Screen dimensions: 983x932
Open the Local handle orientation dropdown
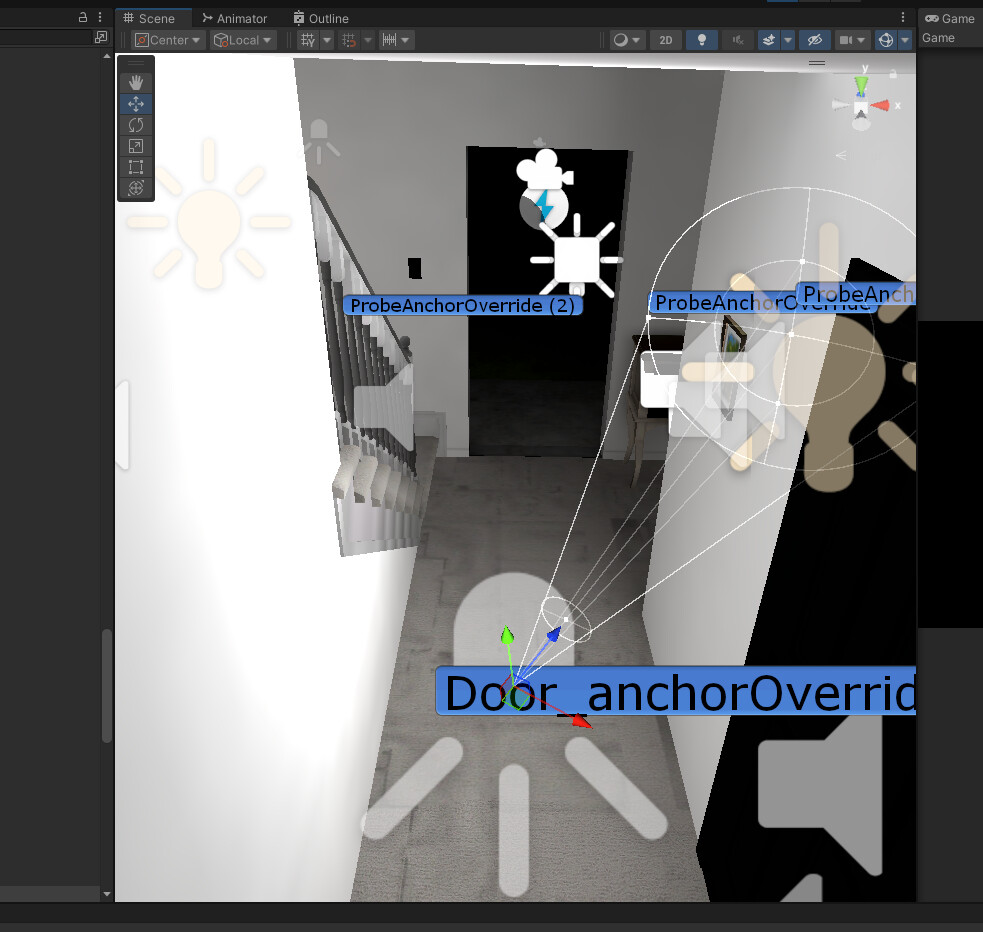coord(240,40)
